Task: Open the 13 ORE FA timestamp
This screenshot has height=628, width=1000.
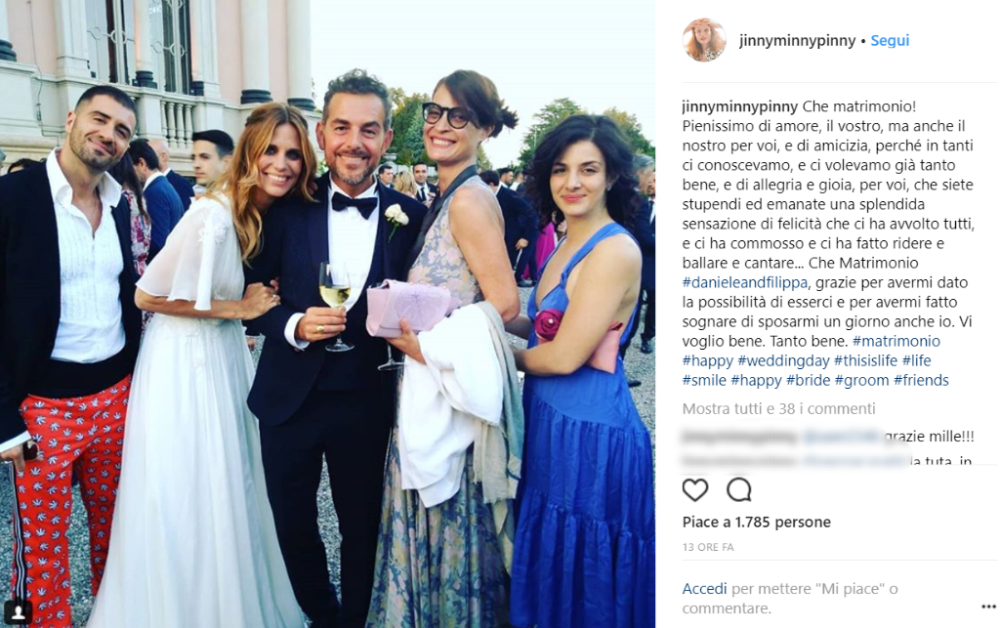Action: click(708, 547)
